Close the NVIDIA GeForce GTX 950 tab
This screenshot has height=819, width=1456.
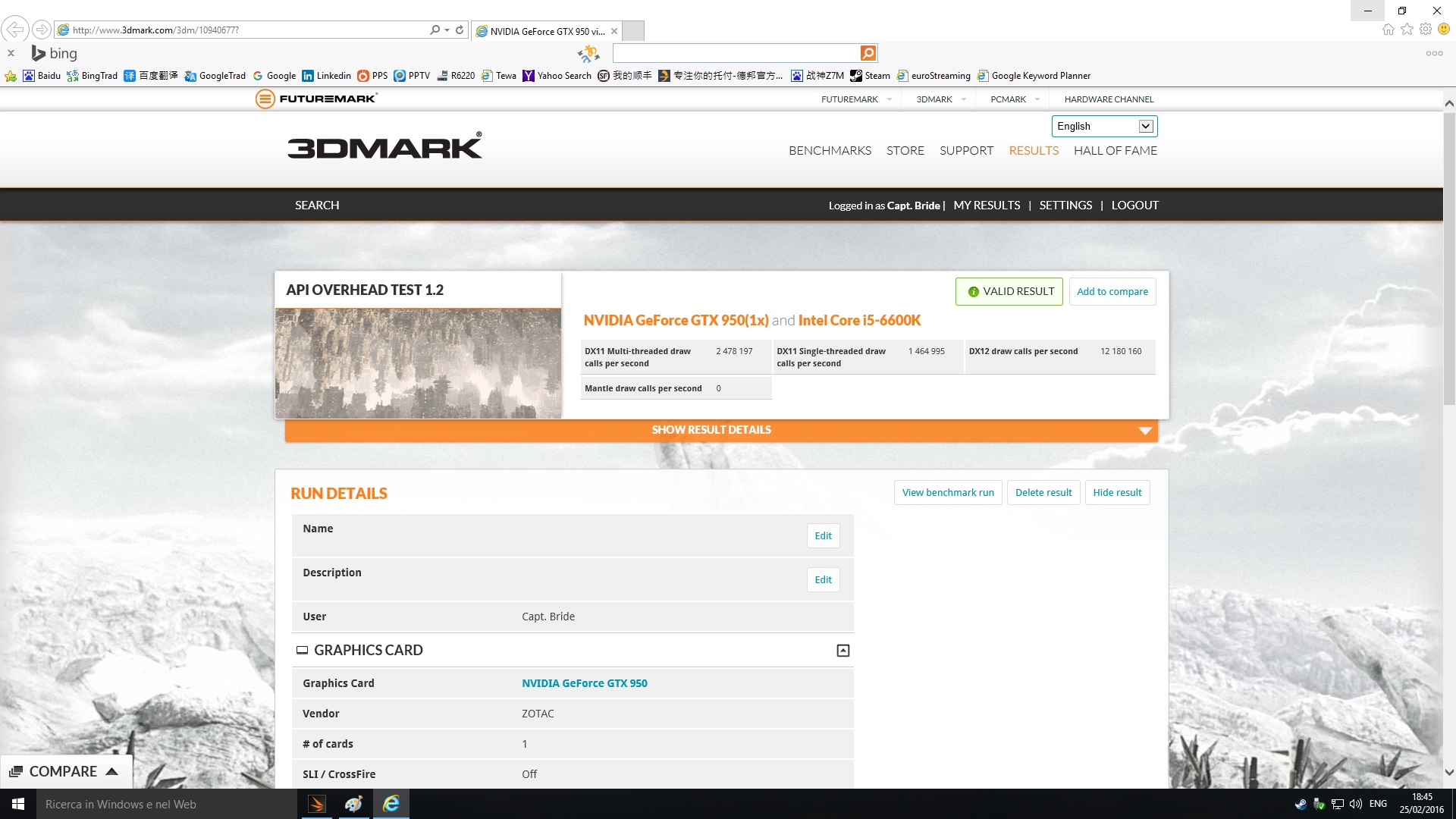click(614, 31)
